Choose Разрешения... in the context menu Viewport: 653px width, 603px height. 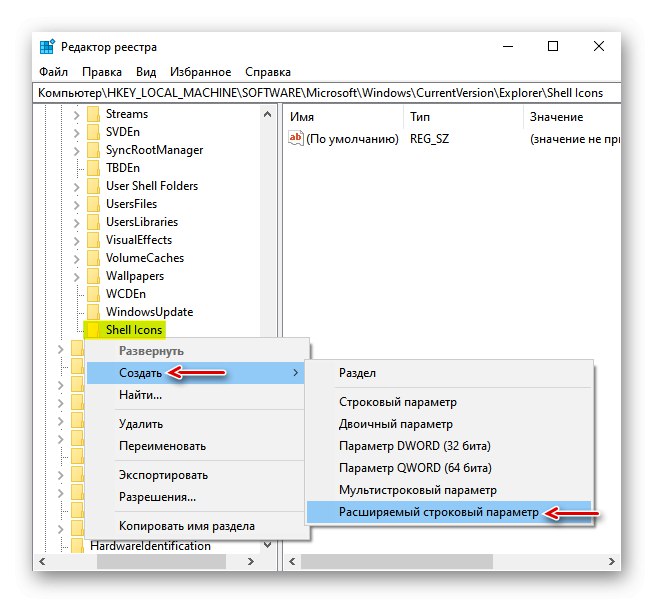coord(195,497)
